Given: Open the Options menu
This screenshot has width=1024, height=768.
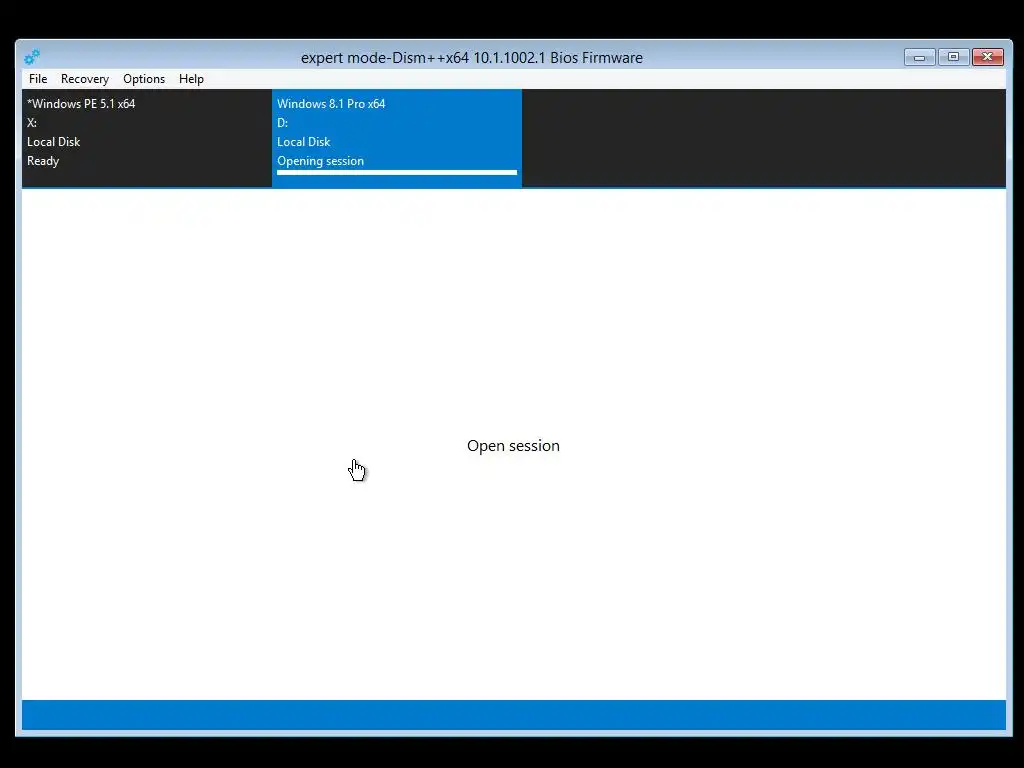Looking at the screenshot, I should coord(144,79).
